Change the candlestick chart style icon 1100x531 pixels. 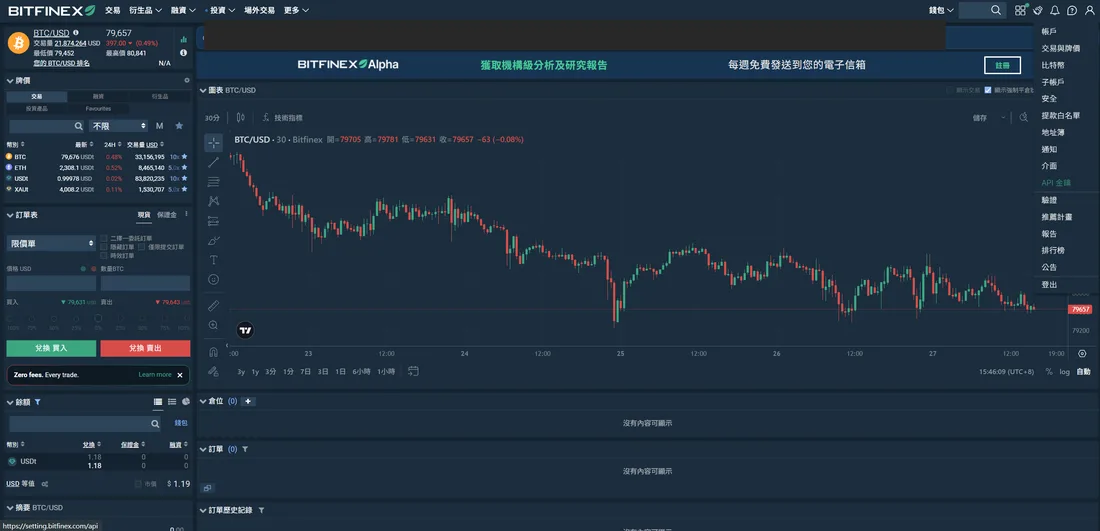coord(241,118)
